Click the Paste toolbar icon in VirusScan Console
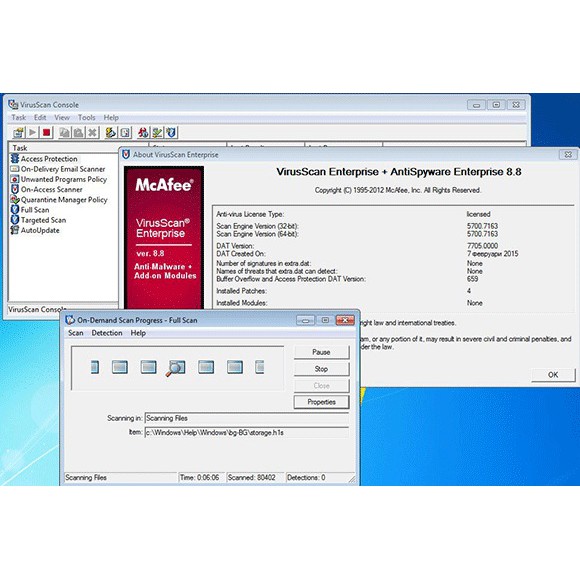 pyautogui.click(x=78, y=132)
